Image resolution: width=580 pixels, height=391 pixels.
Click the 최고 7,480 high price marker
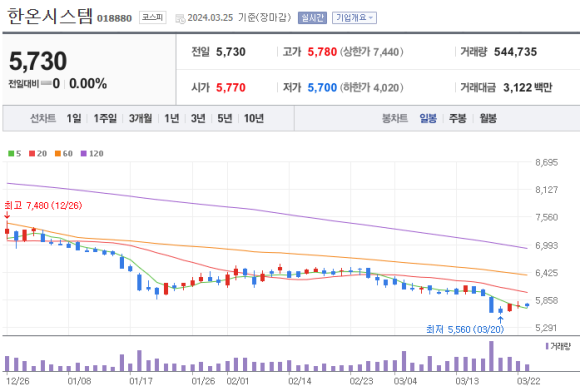coord(43,205)
